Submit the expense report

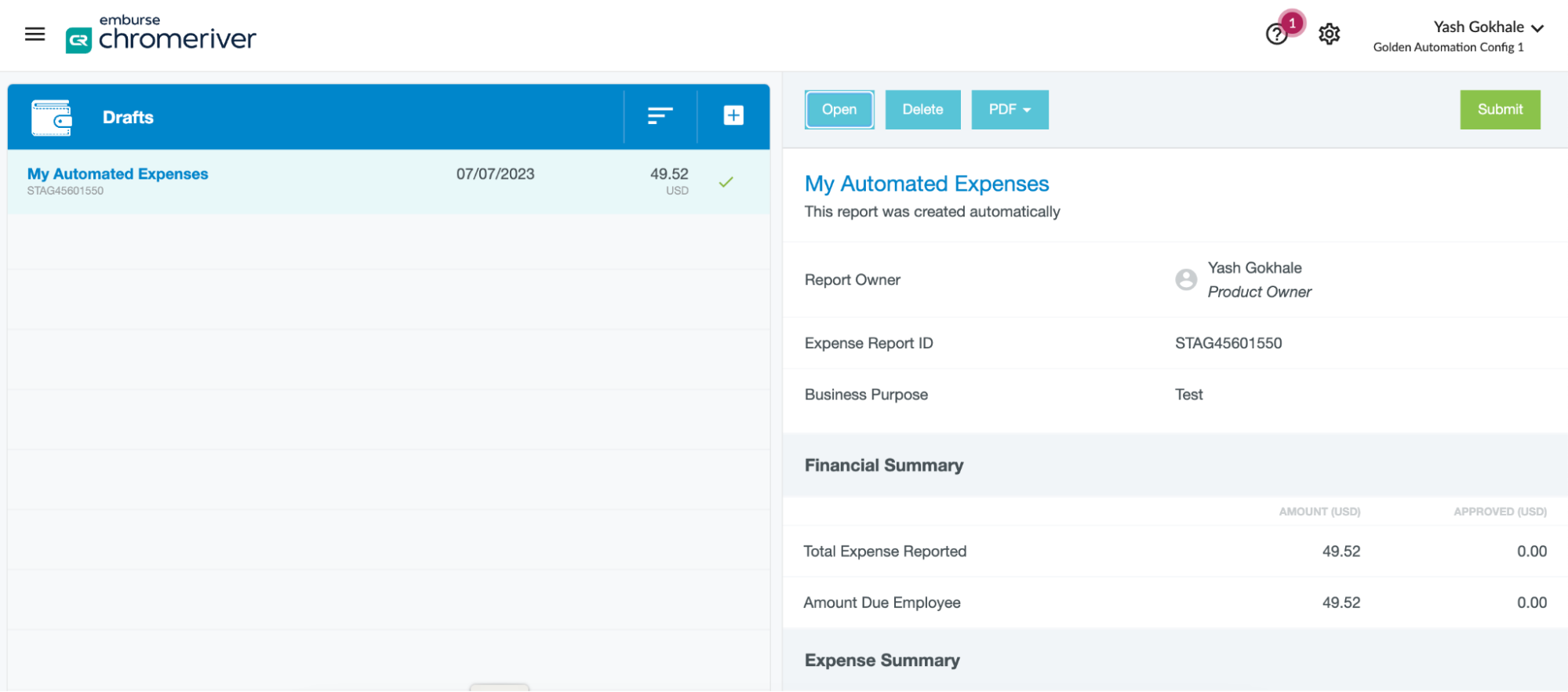pos(1500,110)
